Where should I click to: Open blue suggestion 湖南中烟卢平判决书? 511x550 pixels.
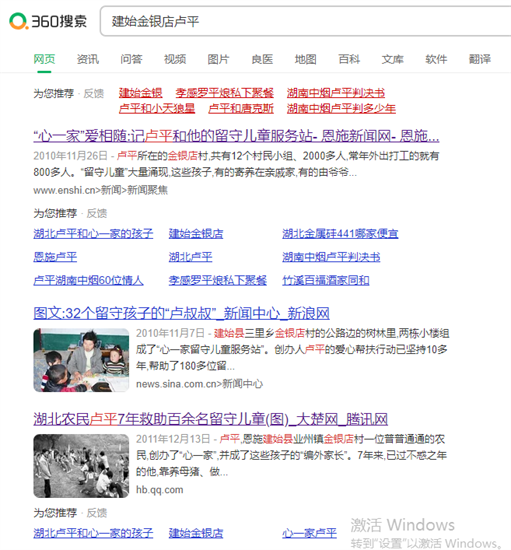tap(331, 257)
